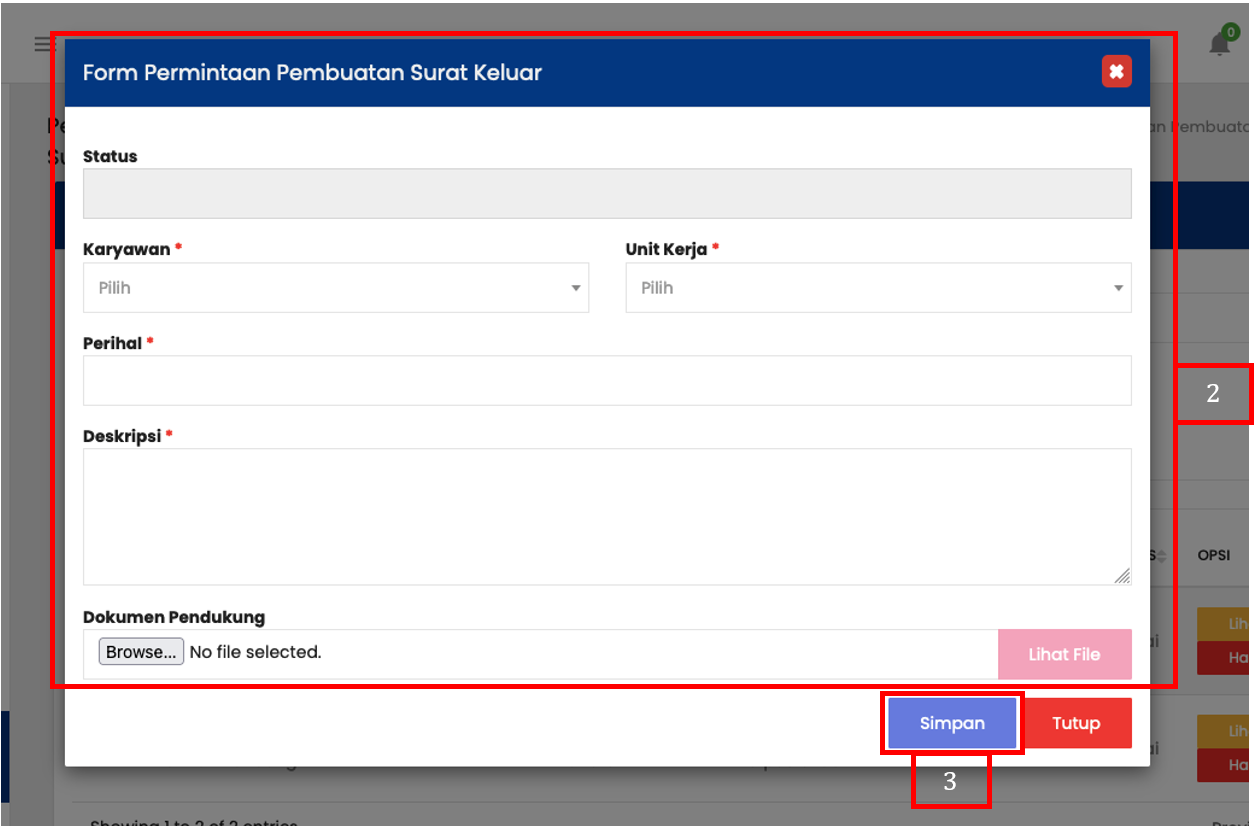Click the notification bell icon
Screen dimensions: 1257x826
pos(1220,44)
